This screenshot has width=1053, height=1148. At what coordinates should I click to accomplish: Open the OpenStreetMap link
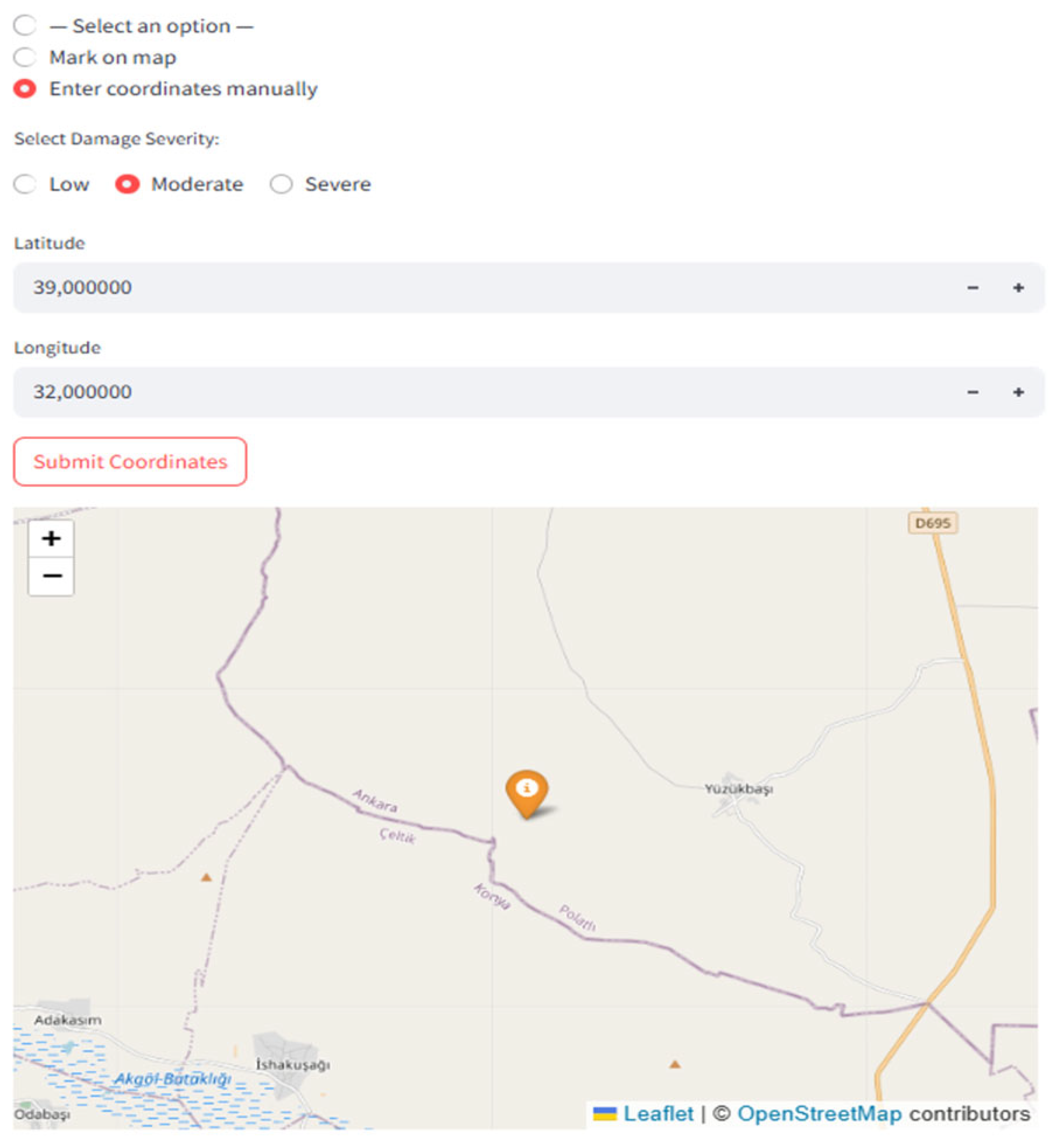coord(819,1114)
